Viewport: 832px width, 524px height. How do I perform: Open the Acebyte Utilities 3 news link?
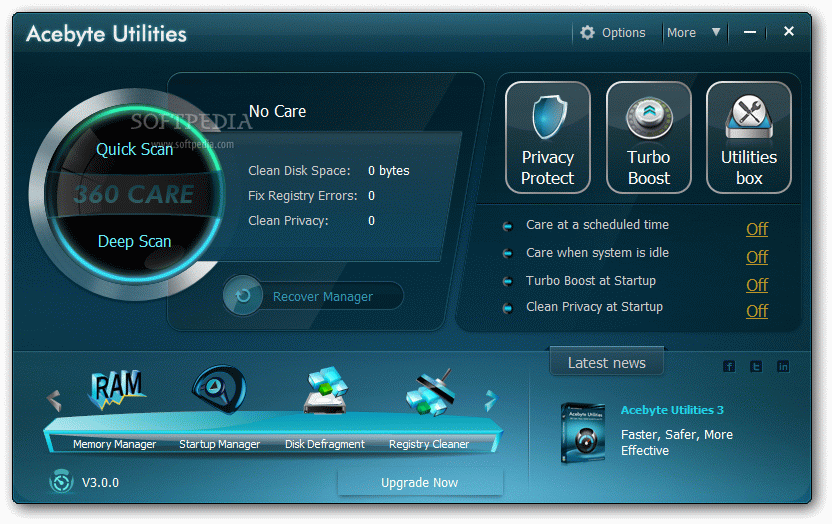click(672, 410)
